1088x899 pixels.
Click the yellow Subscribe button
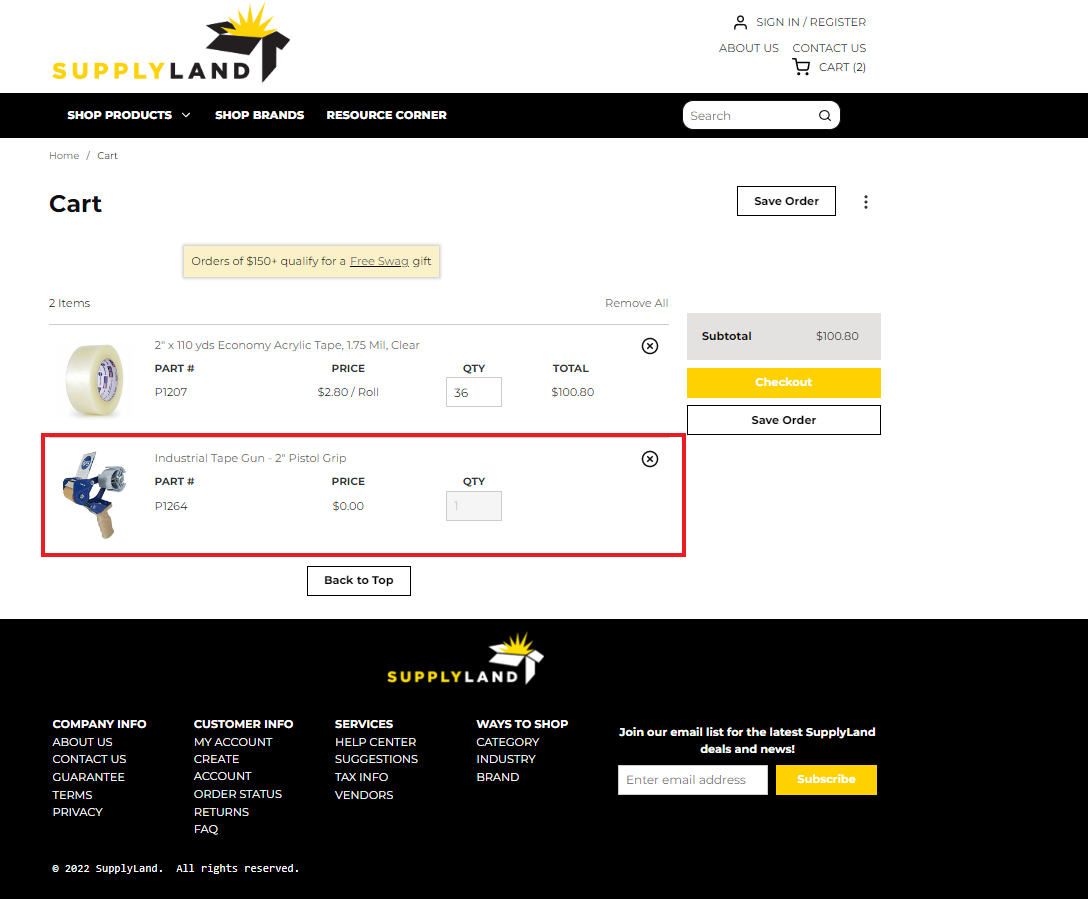[826, 780]
